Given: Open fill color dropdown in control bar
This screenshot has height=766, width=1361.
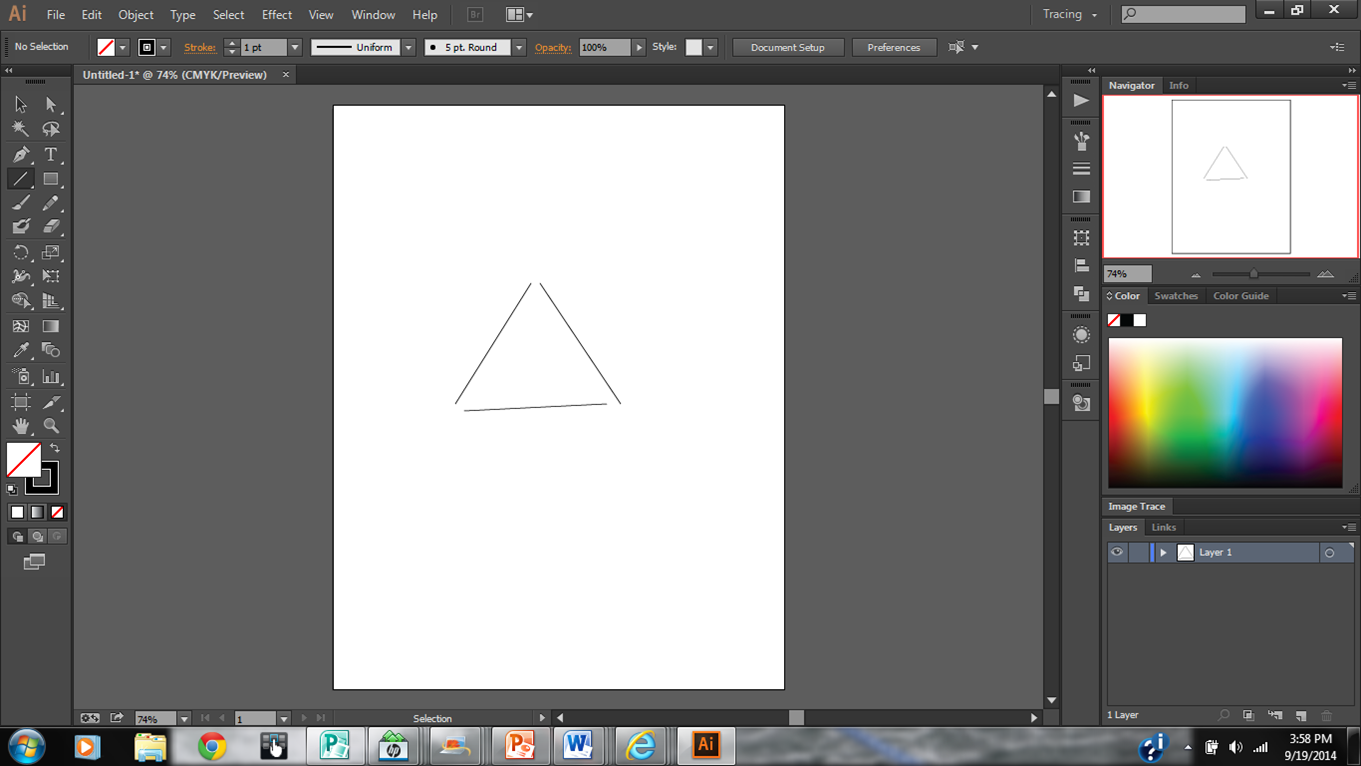Looking at the screenshot, I should click(x=123, y=47).
